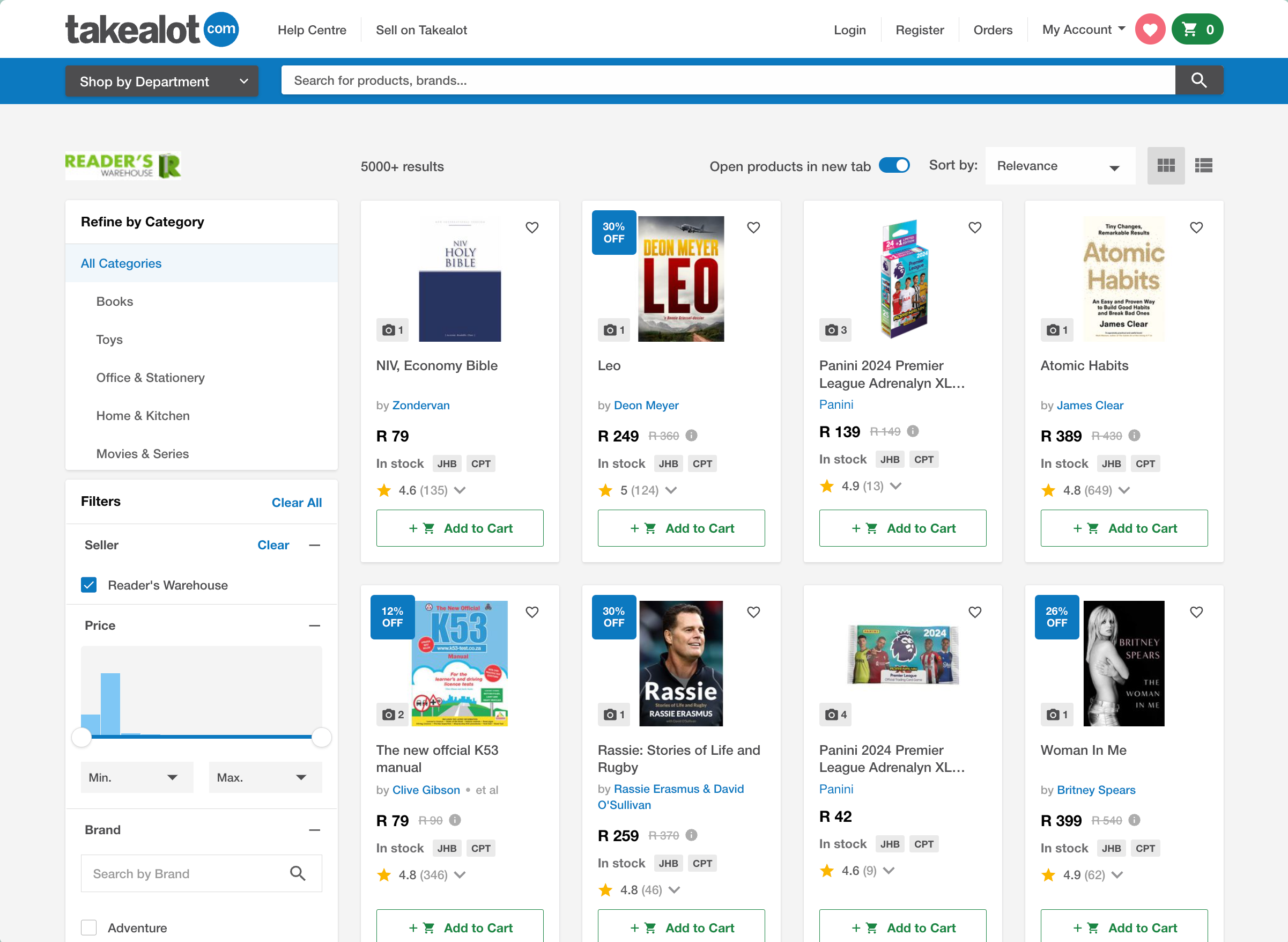Select Books in Refine by Category
The width and height of the screenshot is (1288, 942).
click(115, 301)
